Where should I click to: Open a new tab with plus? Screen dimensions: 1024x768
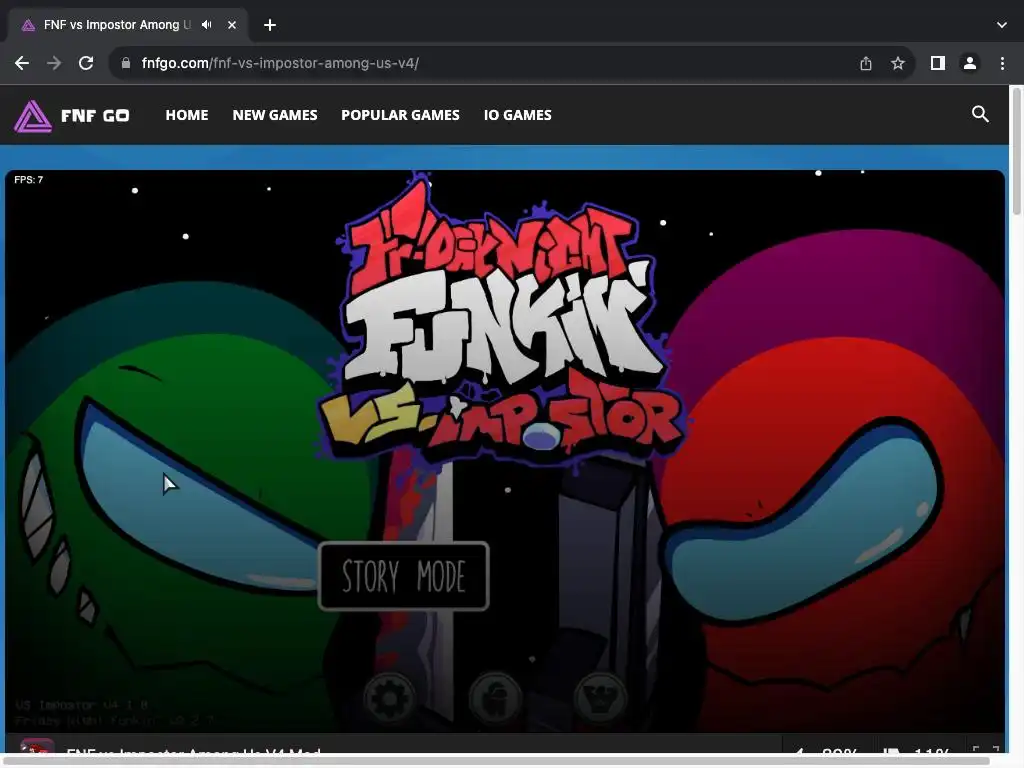(x=270, y=25)
